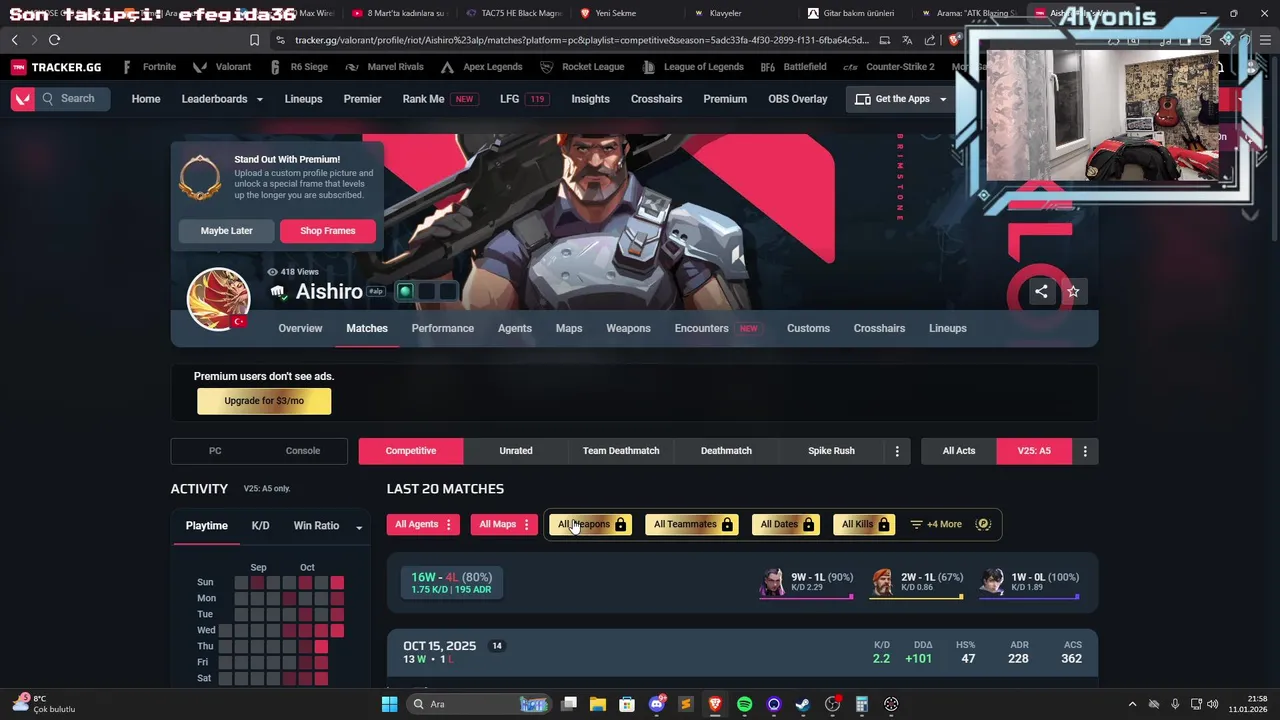The width and height of the screenshot is (1280, 720).
Task: Open the Lineups nav item
Action: click(x=303, y=99)
